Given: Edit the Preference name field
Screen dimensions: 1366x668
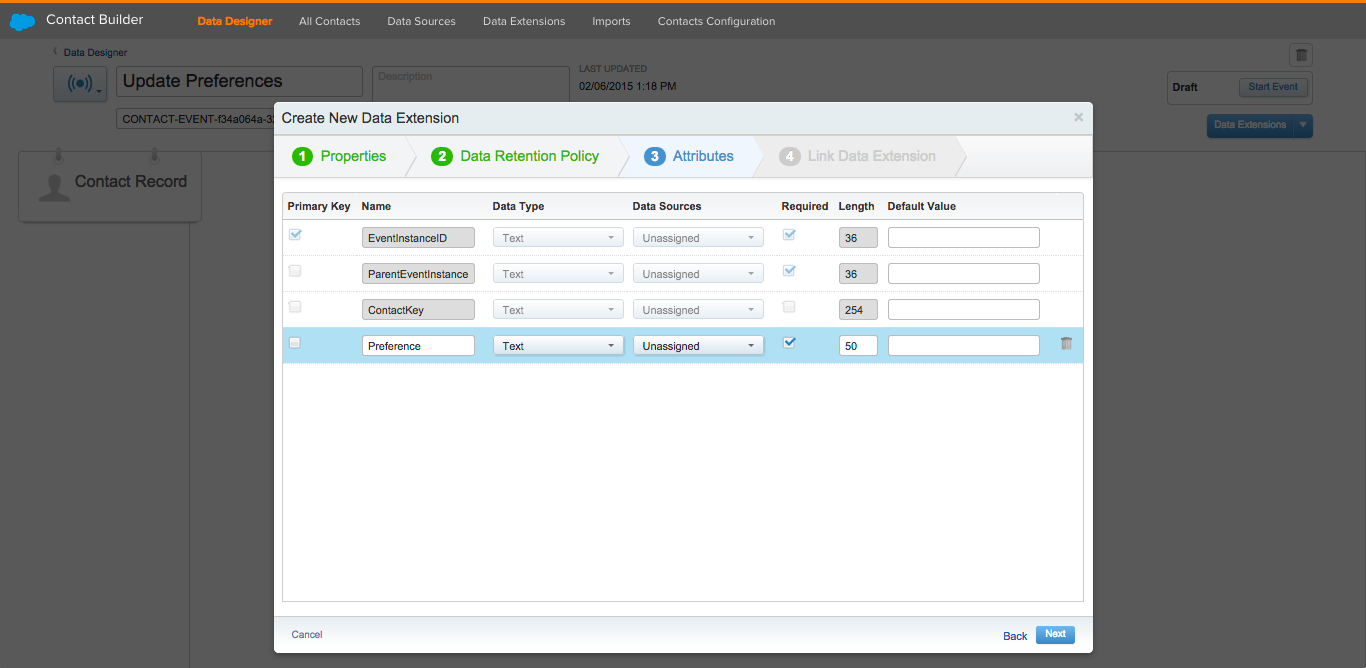Looking at the screenshot, I should coord(418,346).
